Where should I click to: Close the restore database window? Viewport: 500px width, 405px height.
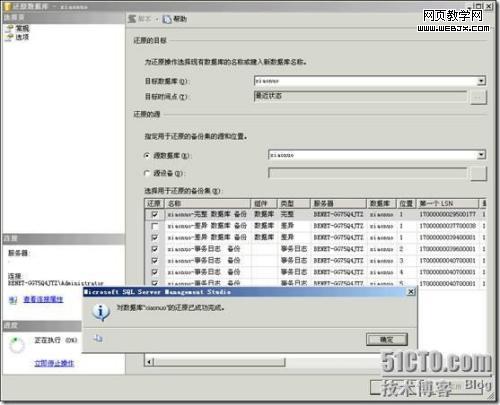pos(488,6)
